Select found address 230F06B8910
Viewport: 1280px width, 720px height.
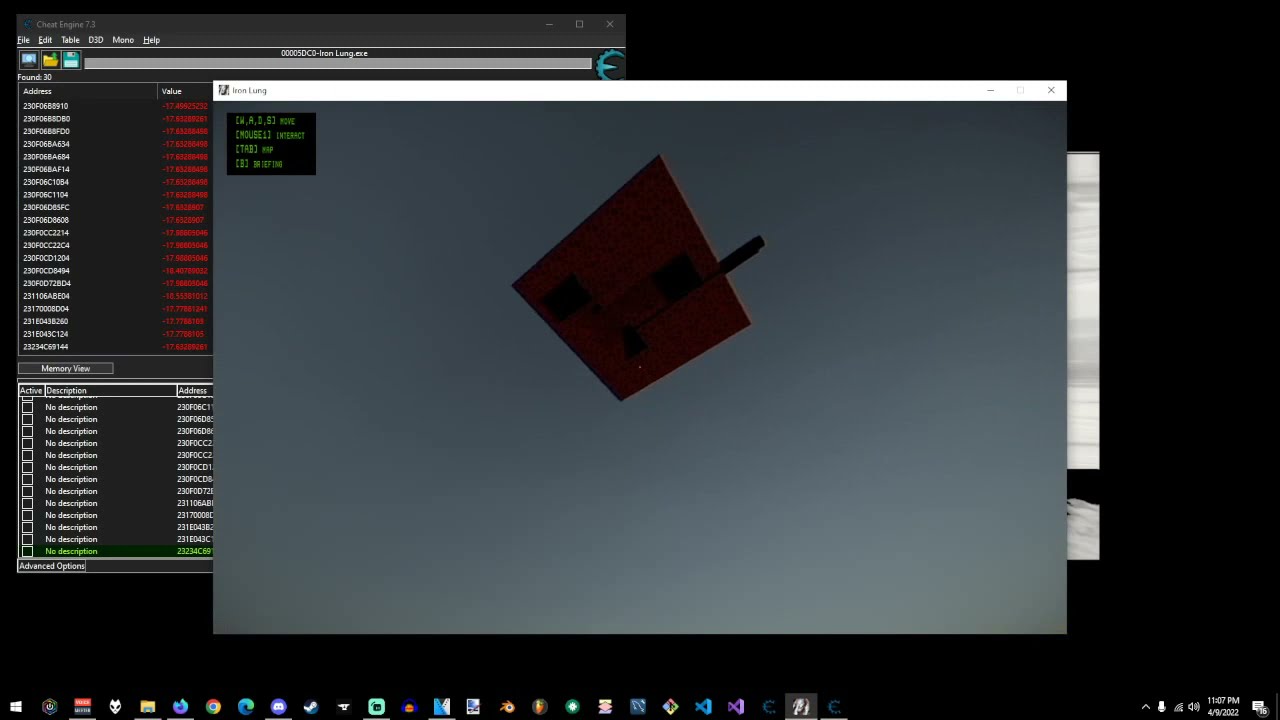46,106
